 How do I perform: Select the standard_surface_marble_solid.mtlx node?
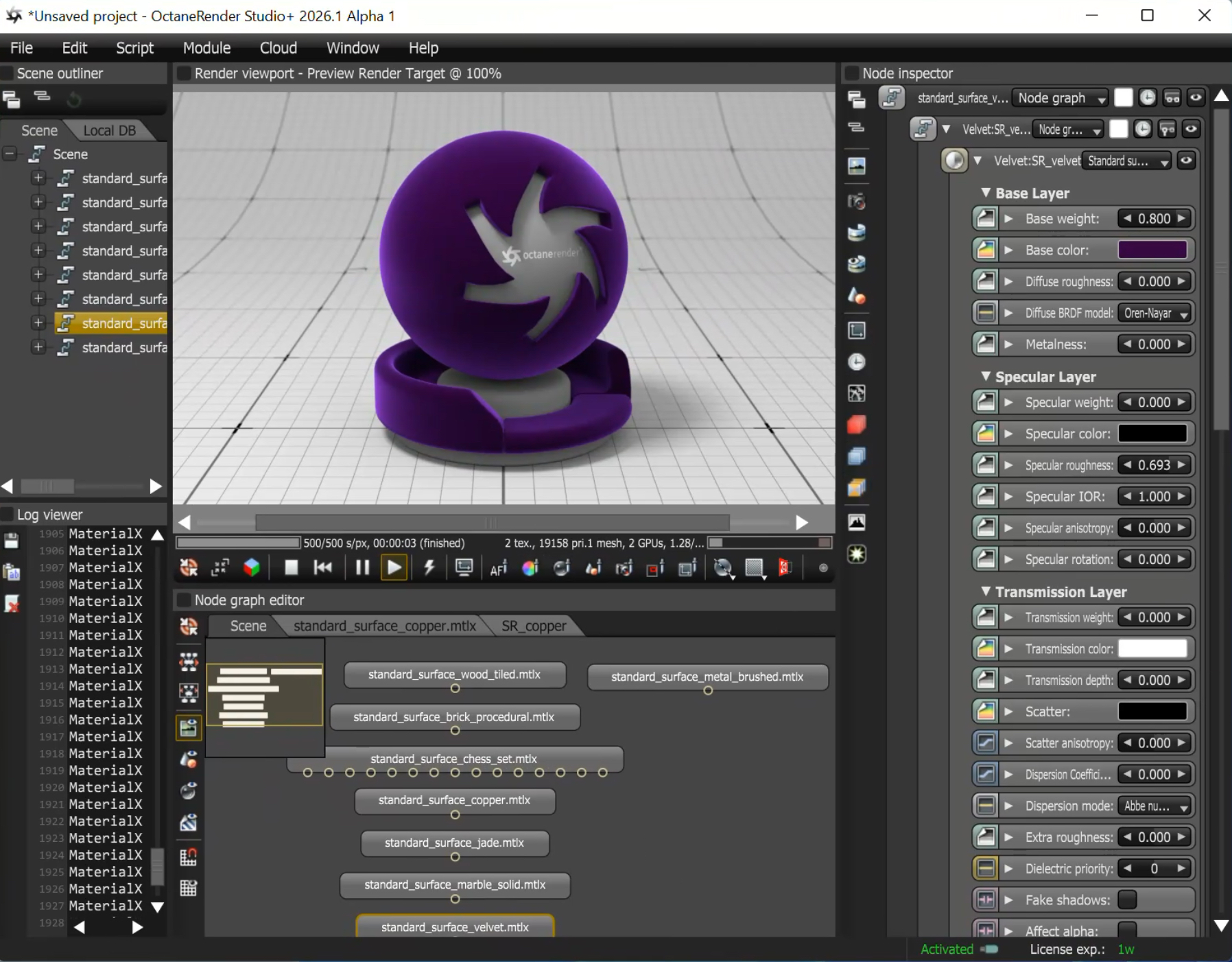coord(455,884)
